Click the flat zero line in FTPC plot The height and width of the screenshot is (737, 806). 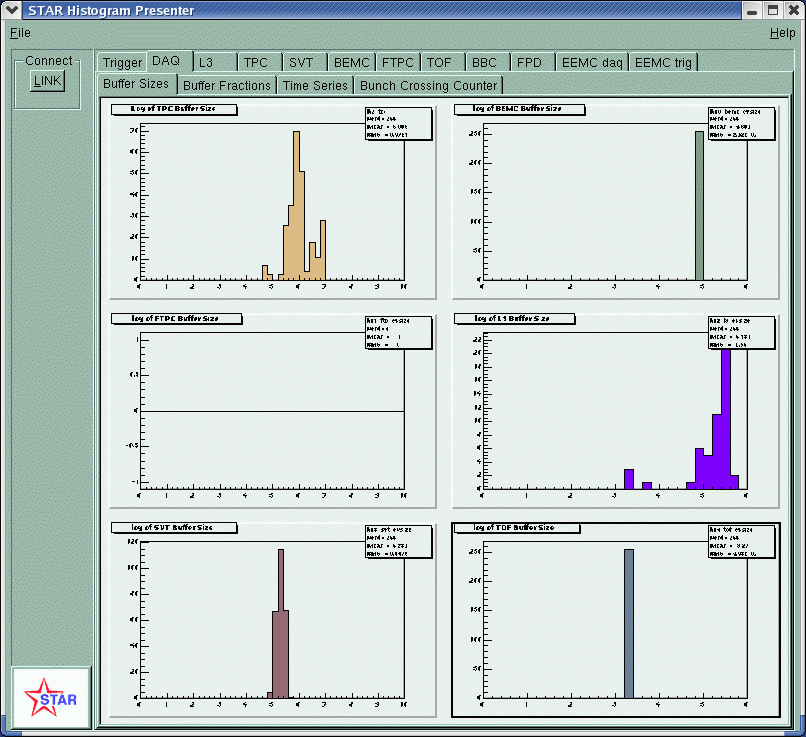pyautogui.click(x=272, y=411)
